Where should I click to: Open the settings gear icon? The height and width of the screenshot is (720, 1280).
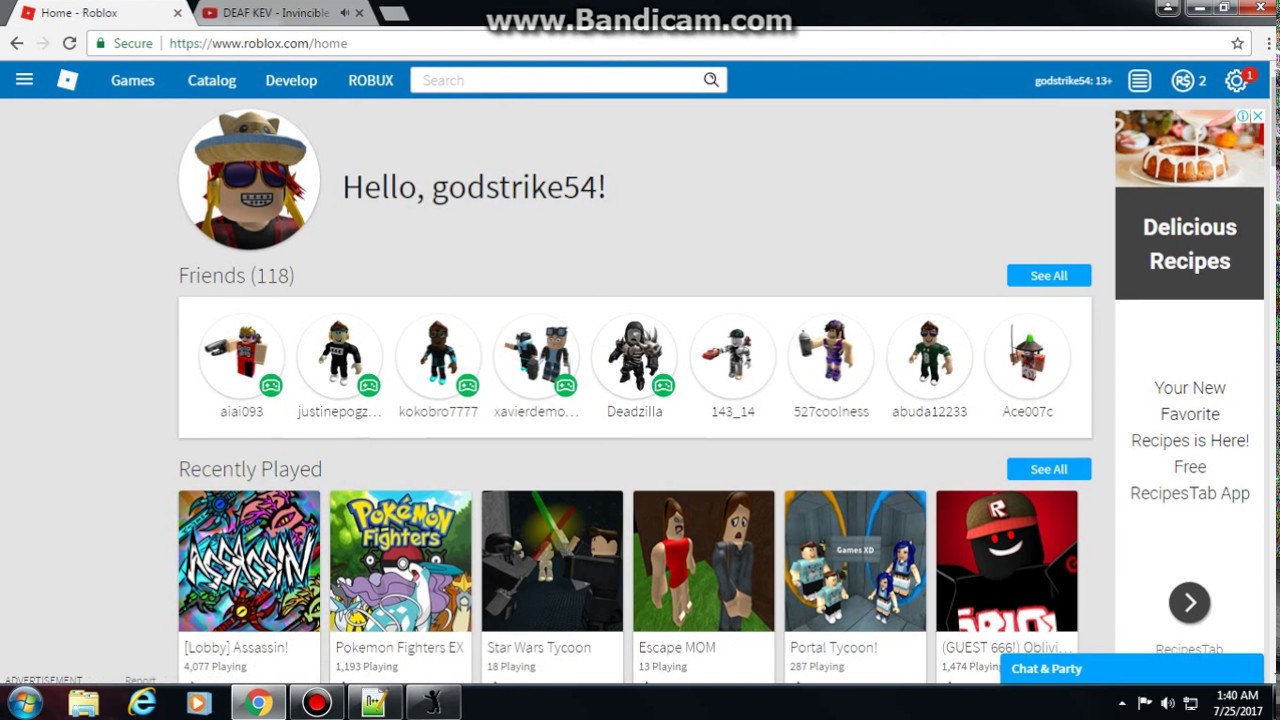(x=1236, y=81)
